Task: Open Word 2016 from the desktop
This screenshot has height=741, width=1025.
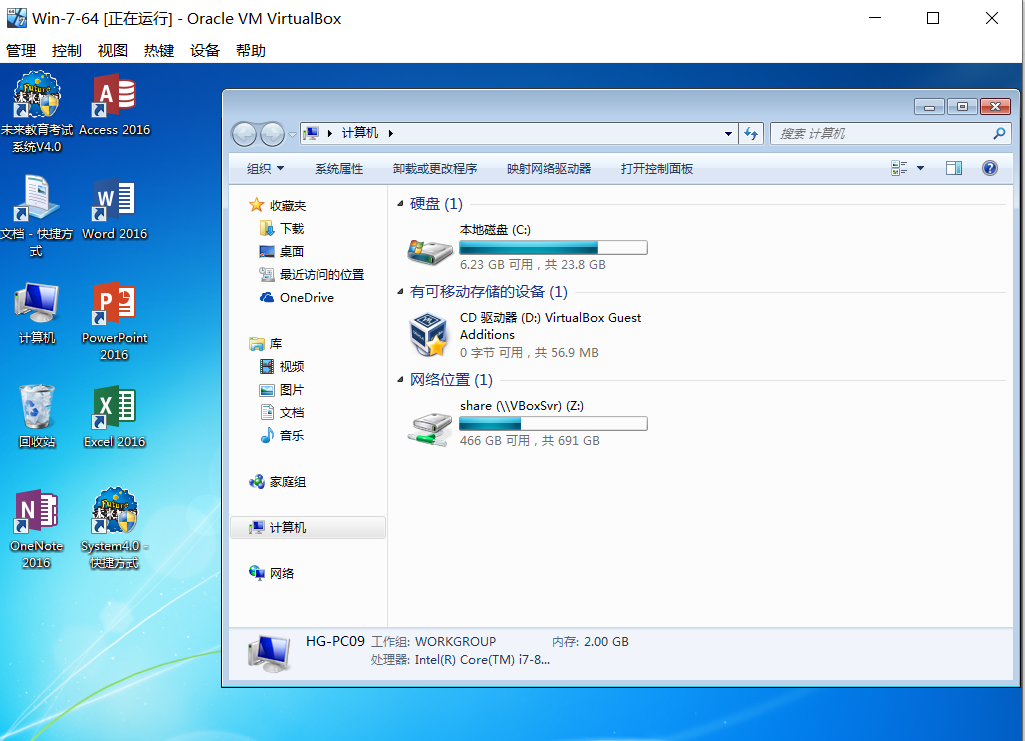Action: pyautogui.click(x=113, y=200)
